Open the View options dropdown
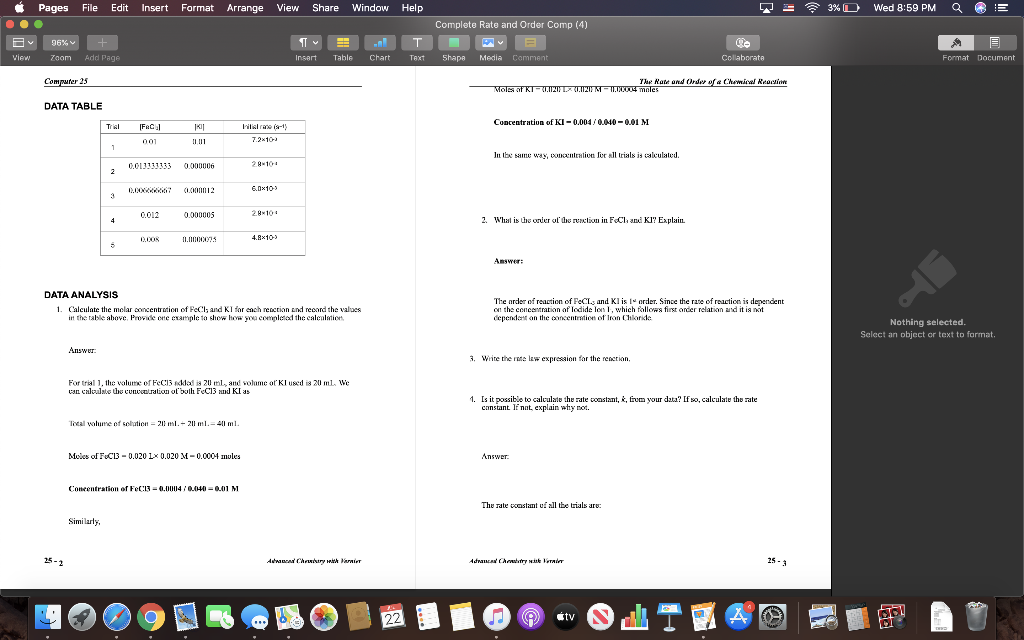Screen dimensions: 1024x640 point(20,42)
